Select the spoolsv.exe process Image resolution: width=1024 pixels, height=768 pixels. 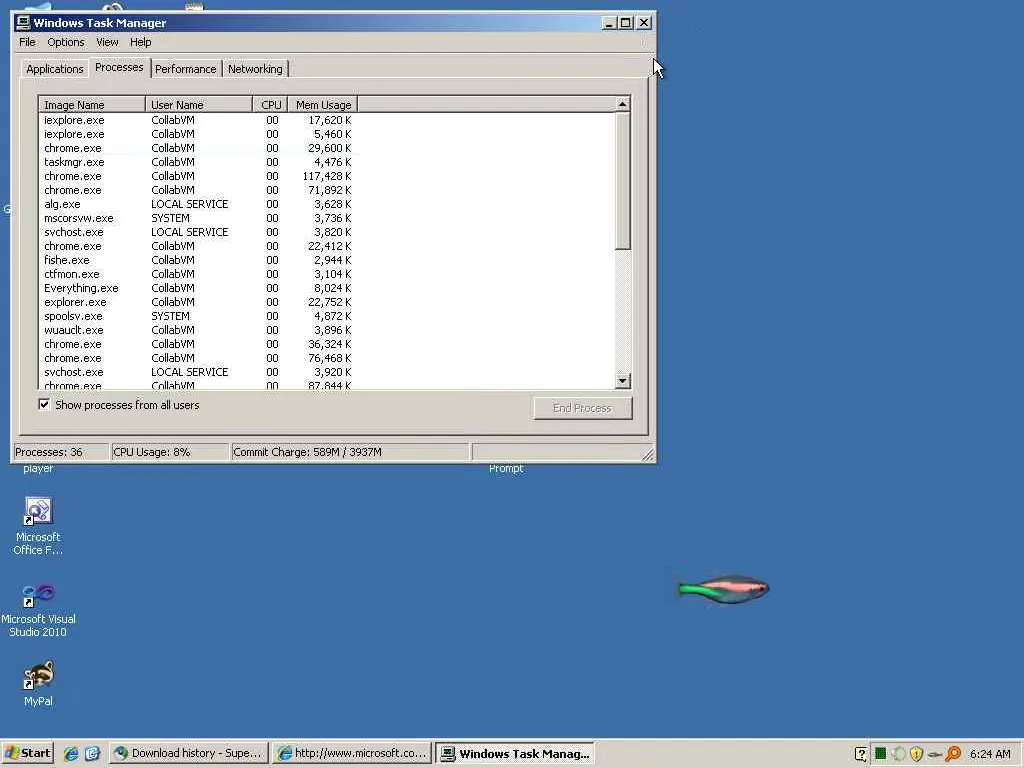pos(197,316)
